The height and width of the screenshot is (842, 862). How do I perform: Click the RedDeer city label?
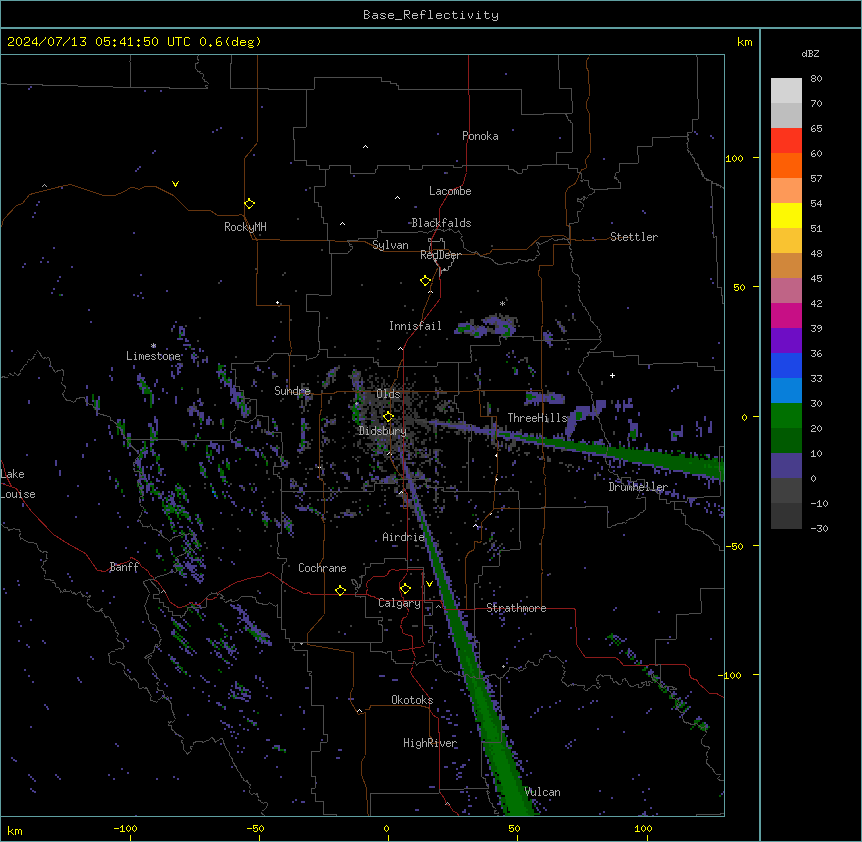tap(440, 255)
